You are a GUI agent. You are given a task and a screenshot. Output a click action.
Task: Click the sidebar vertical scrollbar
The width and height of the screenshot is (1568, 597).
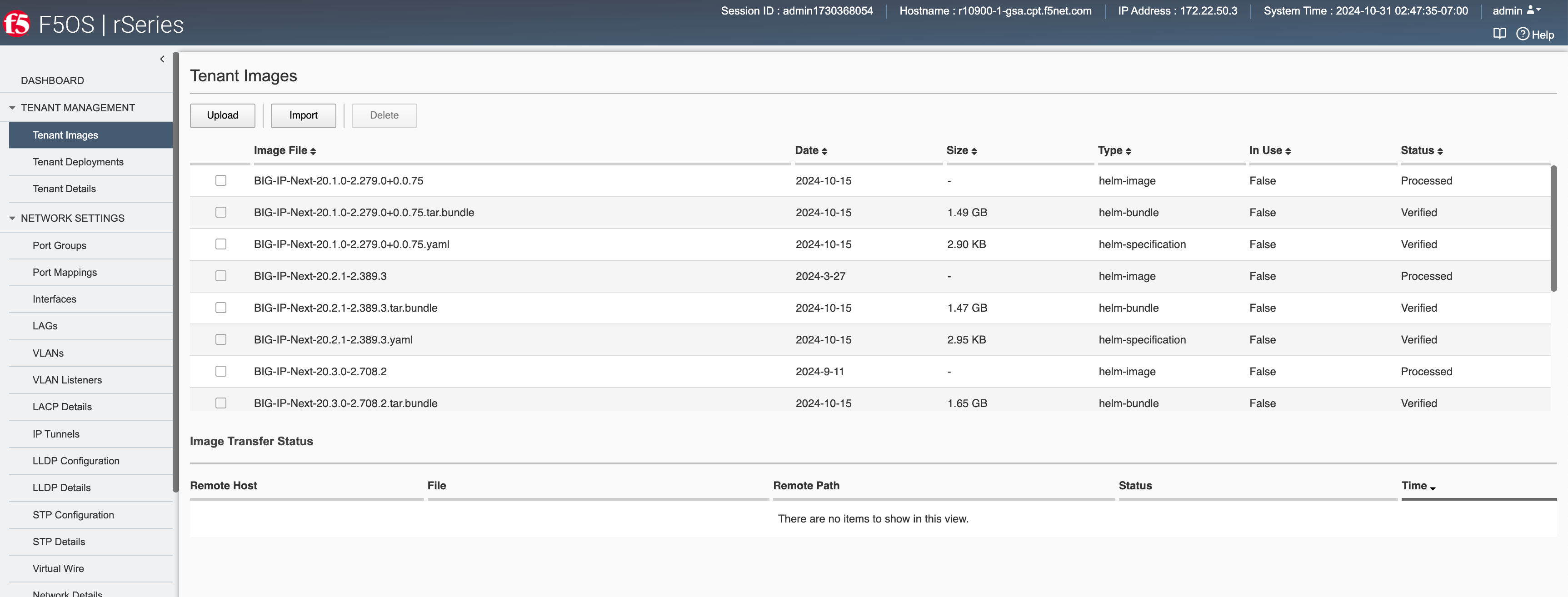click(175, 272)
